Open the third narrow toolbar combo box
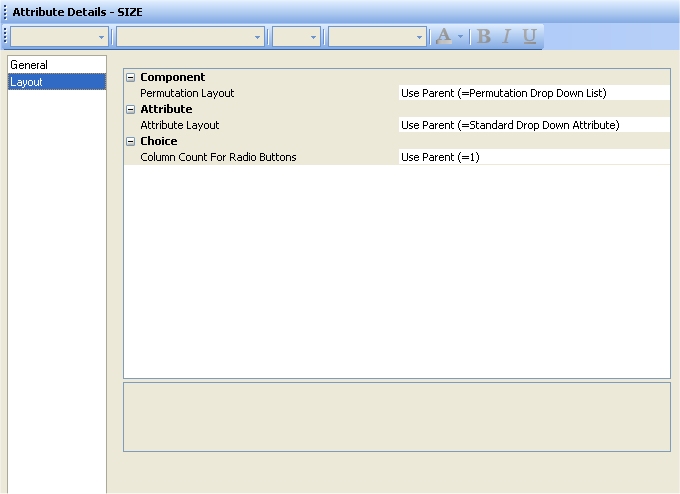The width and height of the screenshot is (680, 494). tap(313, 37)
